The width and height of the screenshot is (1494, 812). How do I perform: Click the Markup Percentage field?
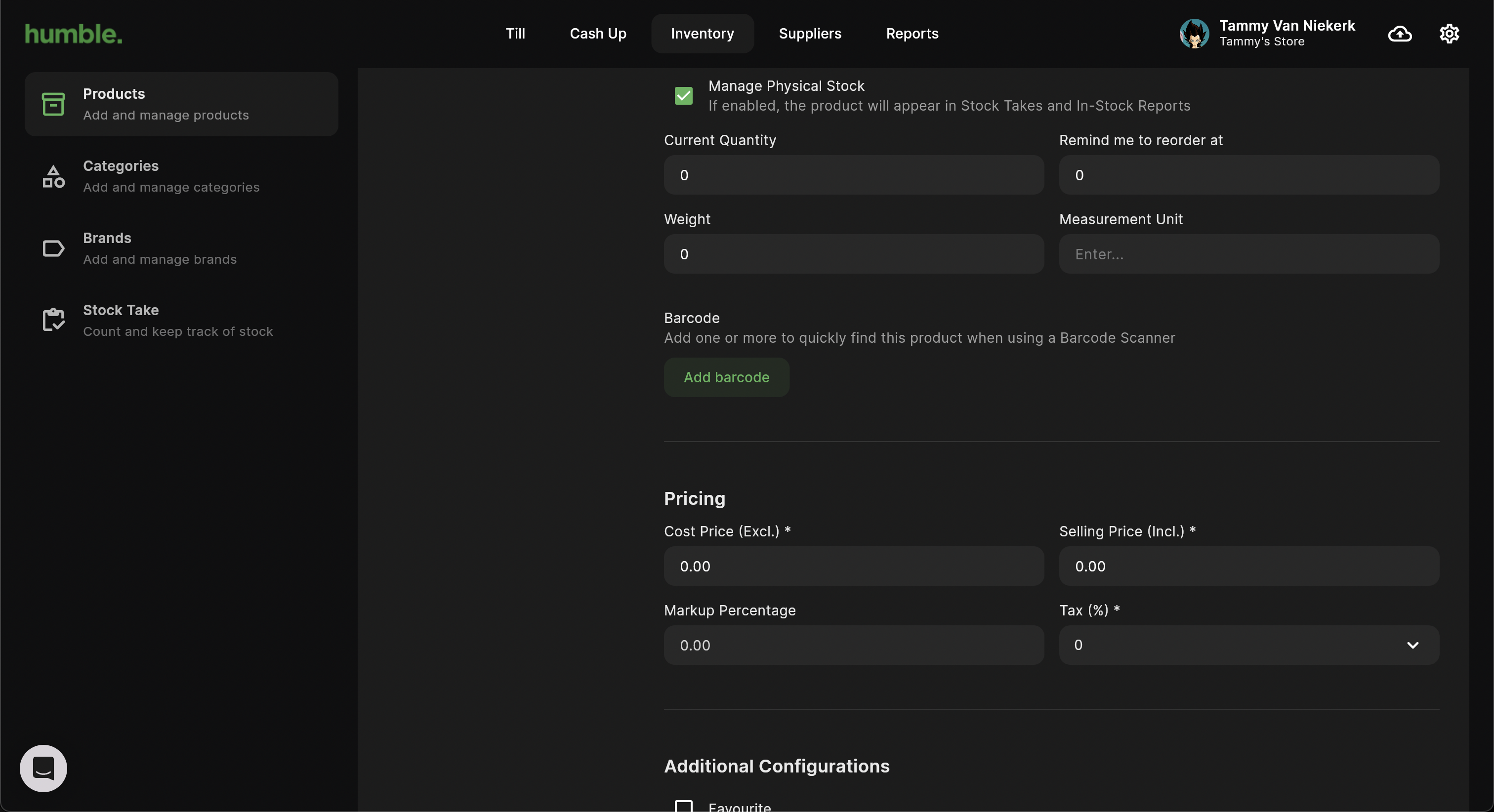854,645
